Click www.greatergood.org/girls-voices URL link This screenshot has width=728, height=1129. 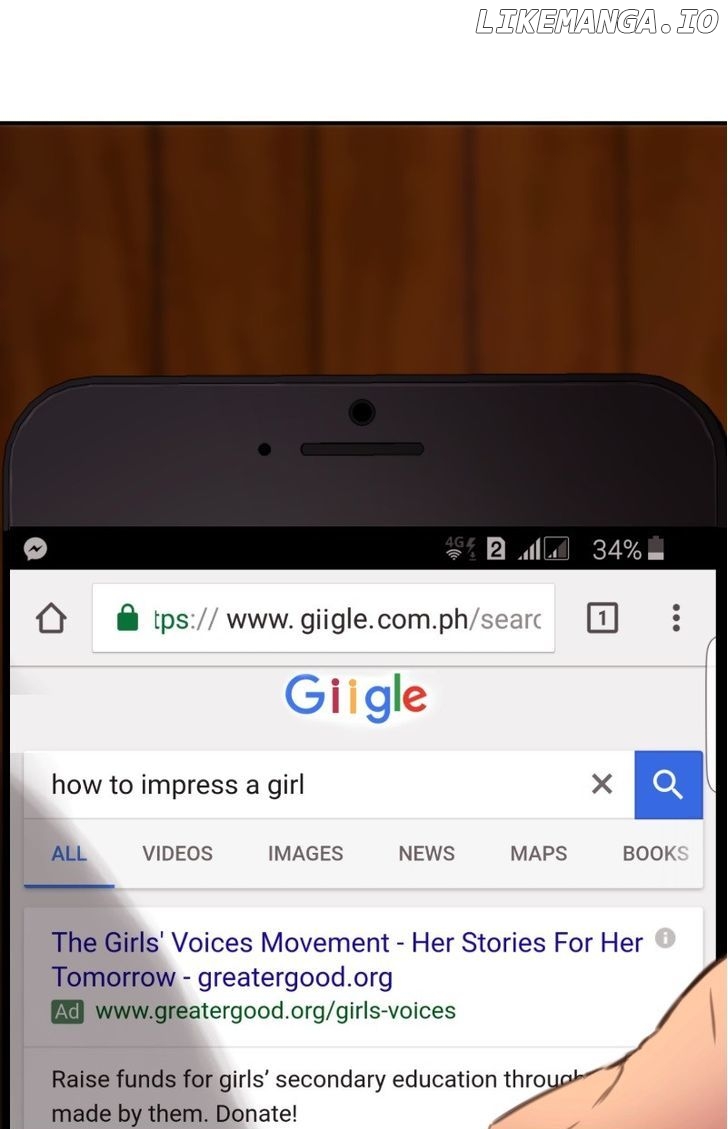tap(275, 1011)
